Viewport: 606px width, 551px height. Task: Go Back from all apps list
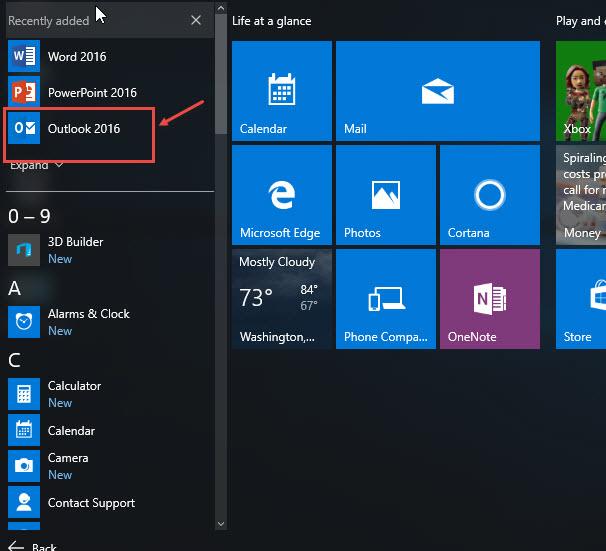pos(32,546)
